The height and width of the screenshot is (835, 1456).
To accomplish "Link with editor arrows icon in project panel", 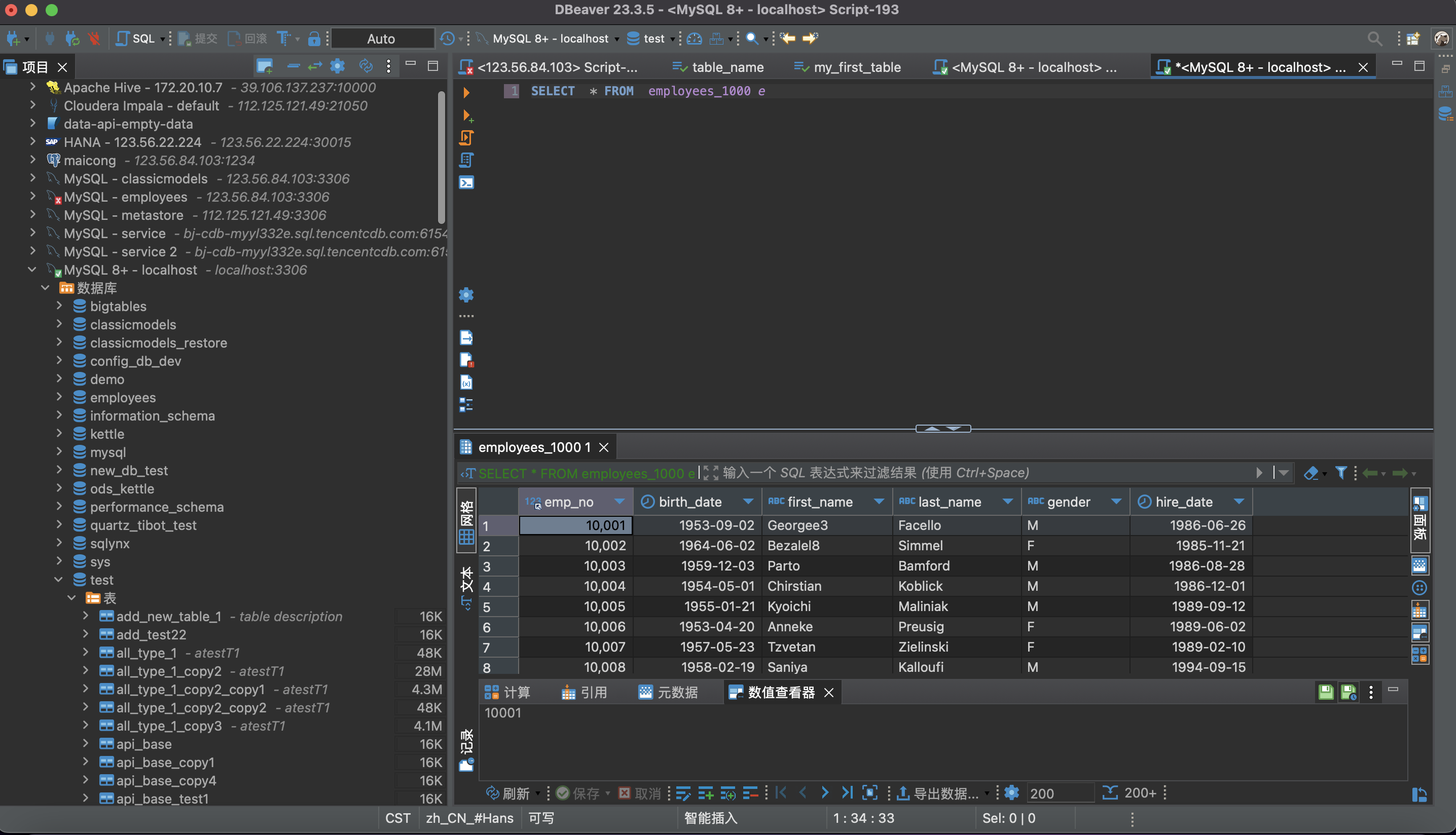I will (x=315, y=66).
